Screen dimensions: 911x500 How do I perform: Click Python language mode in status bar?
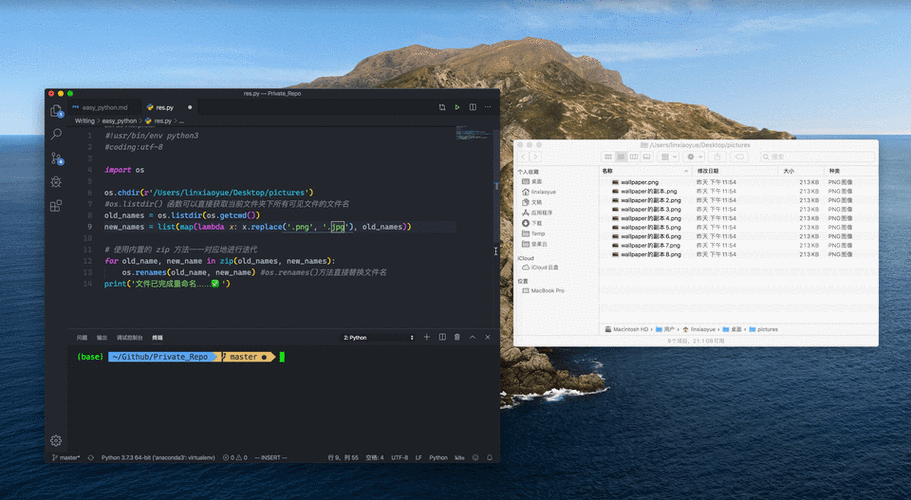(x=438, y=458)
